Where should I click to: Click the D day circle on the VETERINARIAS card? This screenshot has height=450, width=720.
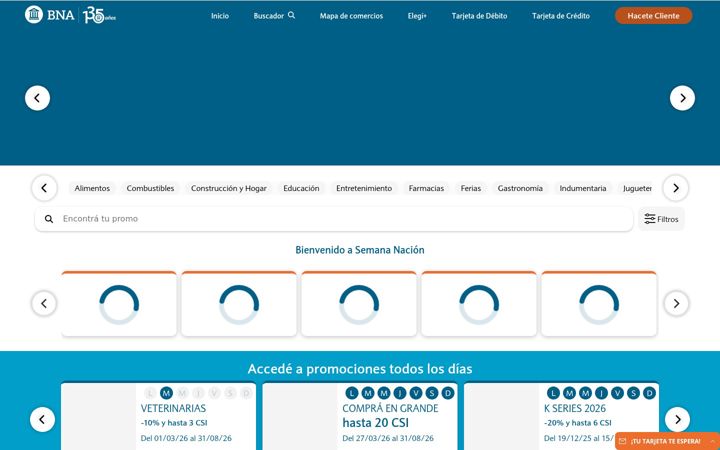point(246,393)
